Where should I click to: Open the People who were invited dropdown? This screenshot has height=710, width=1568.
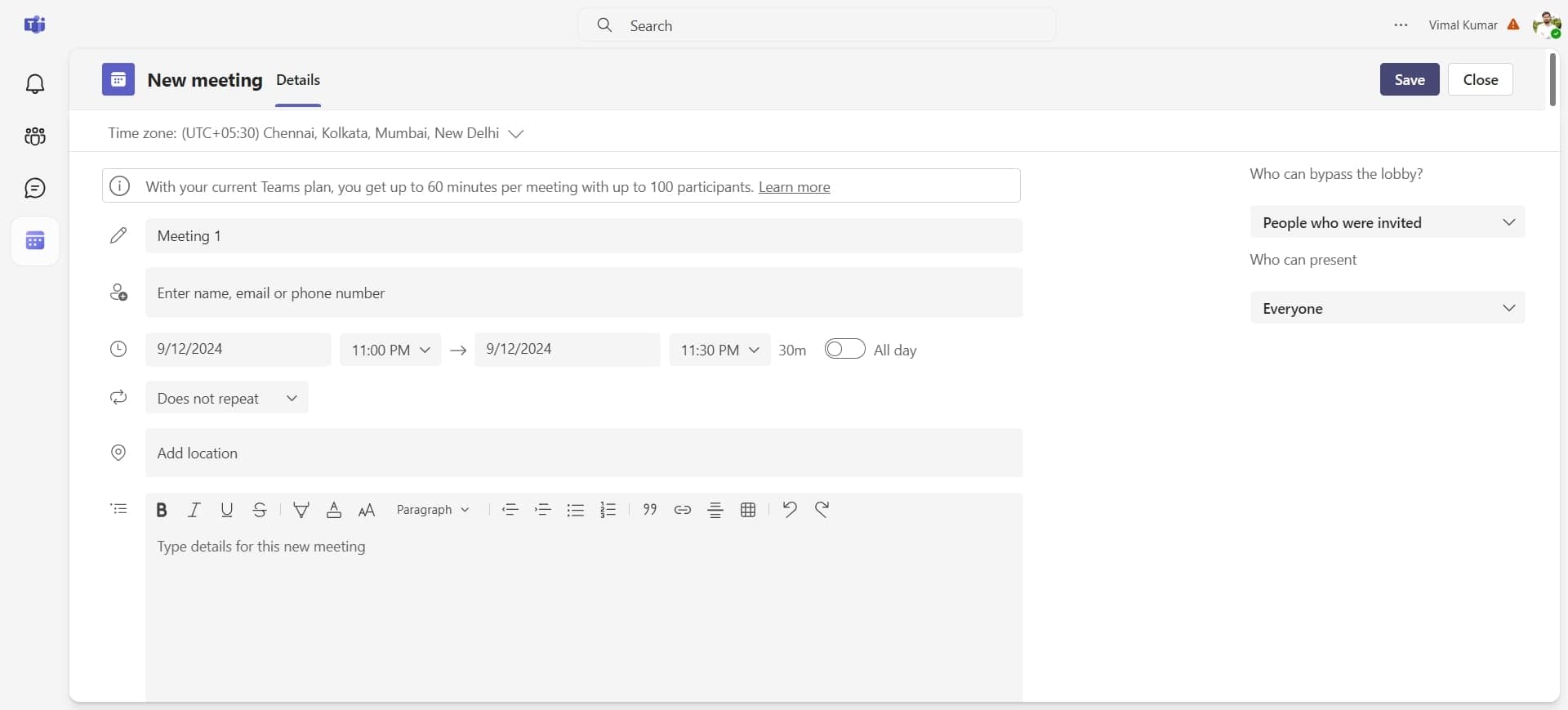(x=1387, y=222)
